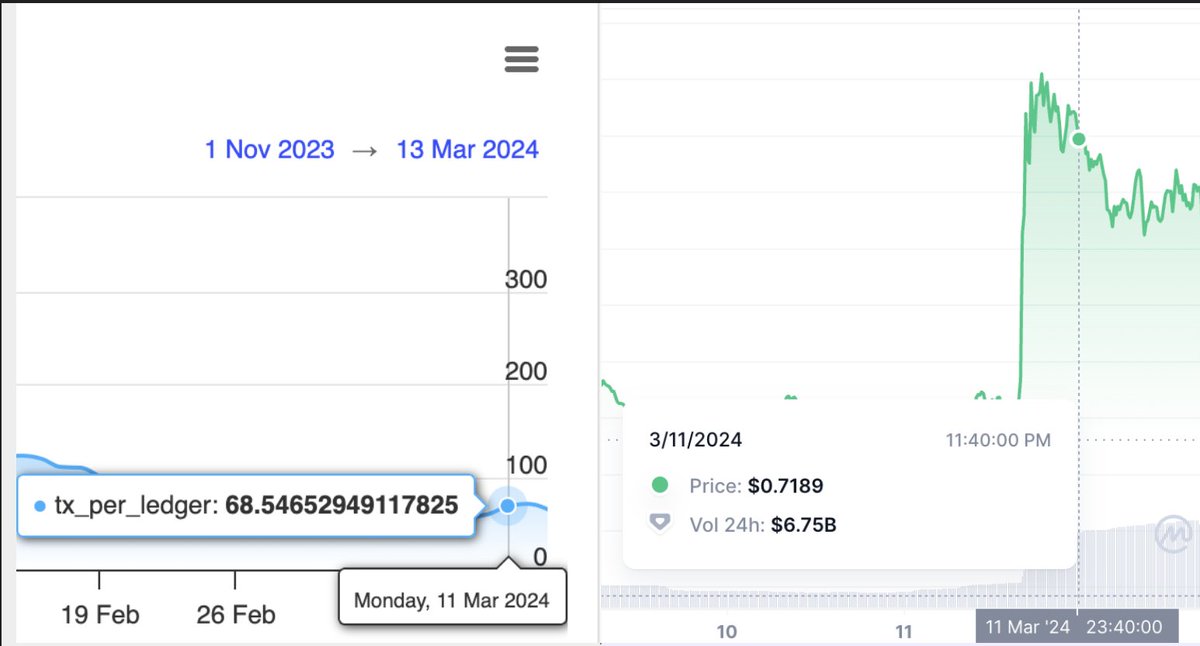Select the blue tx_per_ledger data point
Screen dimensions: 1200x646
tap(508, 507)
